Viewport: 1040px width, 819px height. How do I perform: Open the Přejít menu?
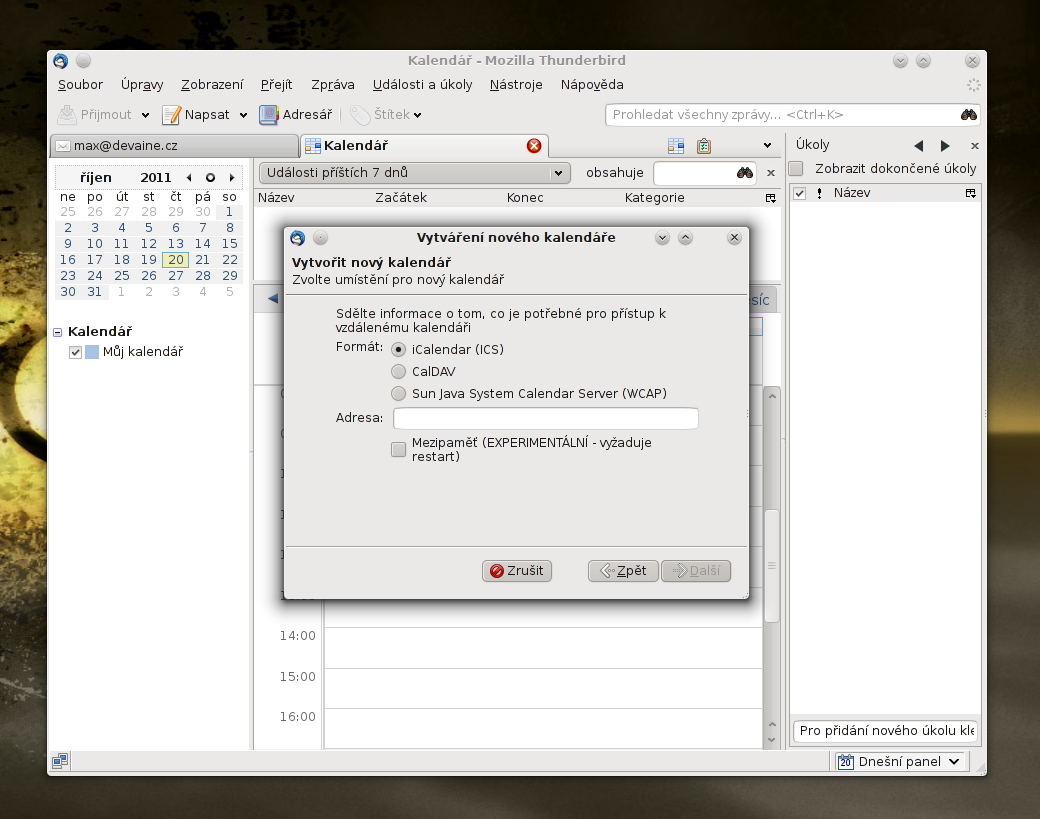coord(277,85)
